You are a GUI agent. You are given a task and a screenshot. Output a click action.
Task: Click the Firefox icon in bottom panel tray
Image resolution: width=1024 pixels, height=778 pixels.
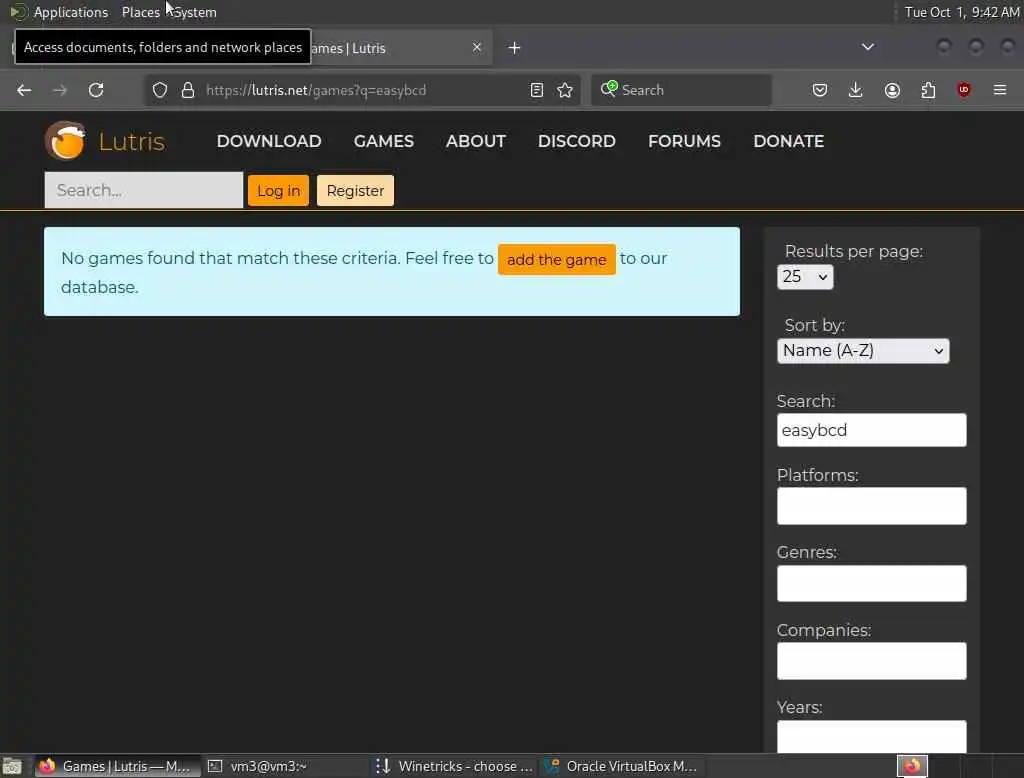(912, 766)
